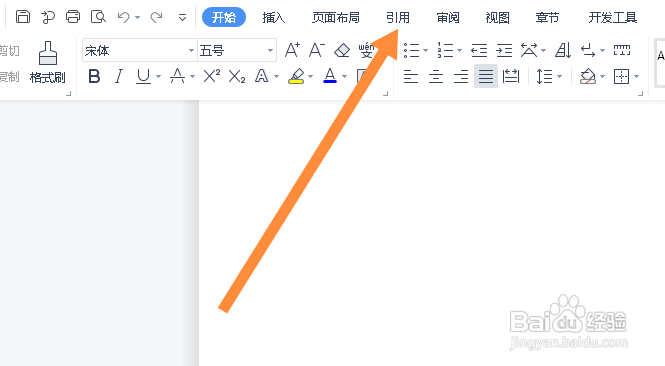Align text right
This screenshot has width=665, height=366.
[x=461, y=77]
